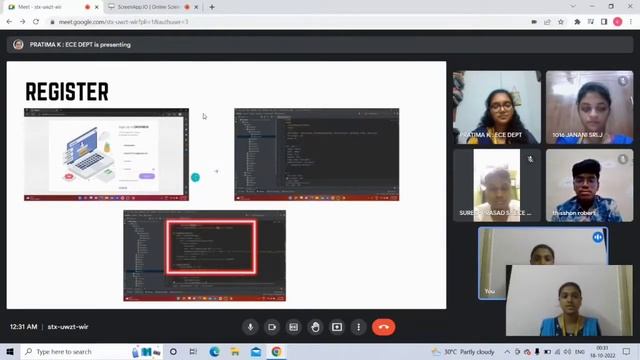Click muted mic icon on Suresh Prasad tile
The height and width of the screenshot is (360, 640).
point(530,159)
